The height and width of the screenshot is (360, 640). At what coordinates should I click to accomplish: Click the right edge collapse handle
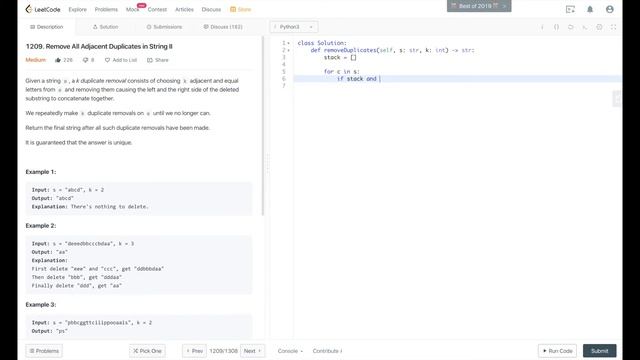click(616, 99)
